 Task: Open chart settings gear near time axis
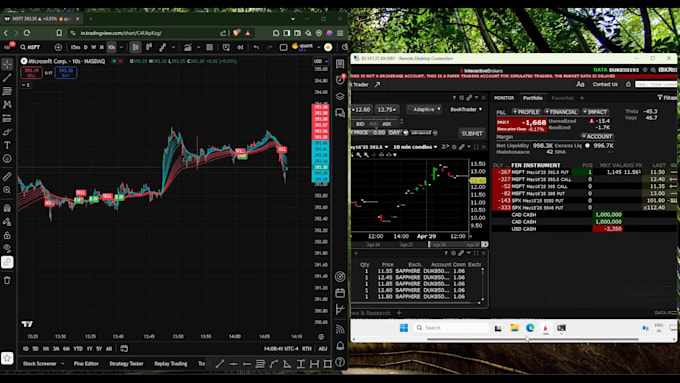click(x=321, y=336)
